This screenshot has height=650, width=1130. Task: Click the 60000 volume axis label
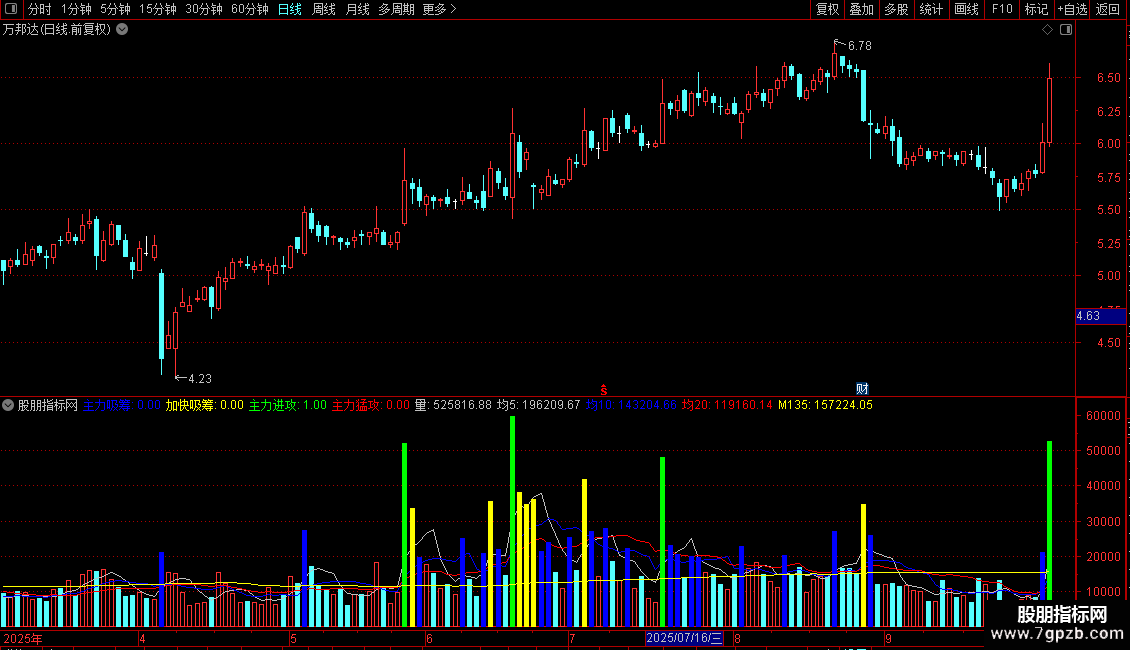click(x=1103, y=416)
